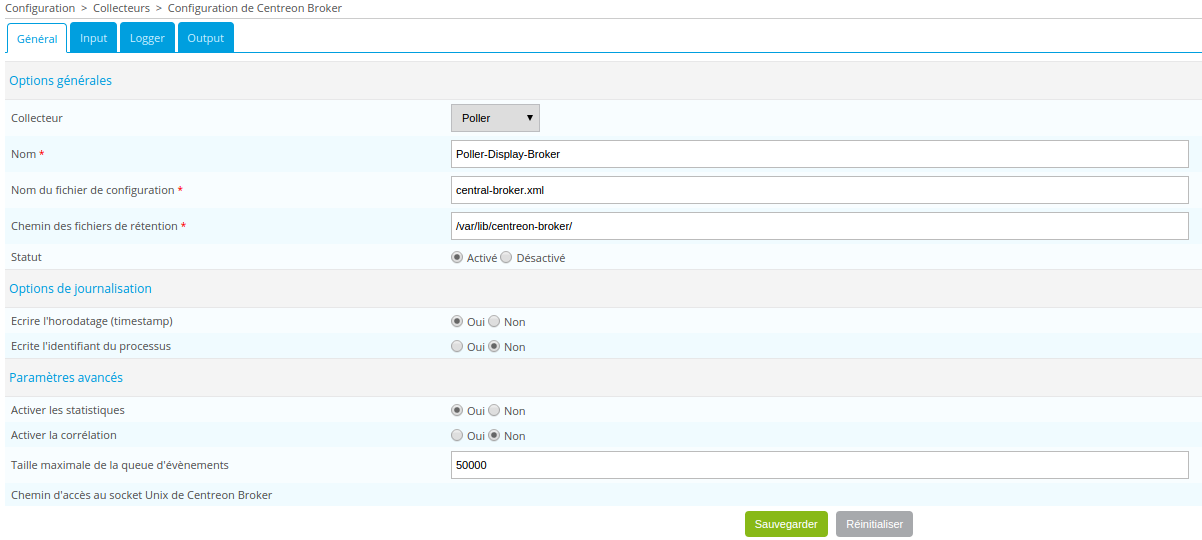Click the Options générales section header
Image resolution: width=1202 pixels, height=540 pixels.
coord(60,81)
